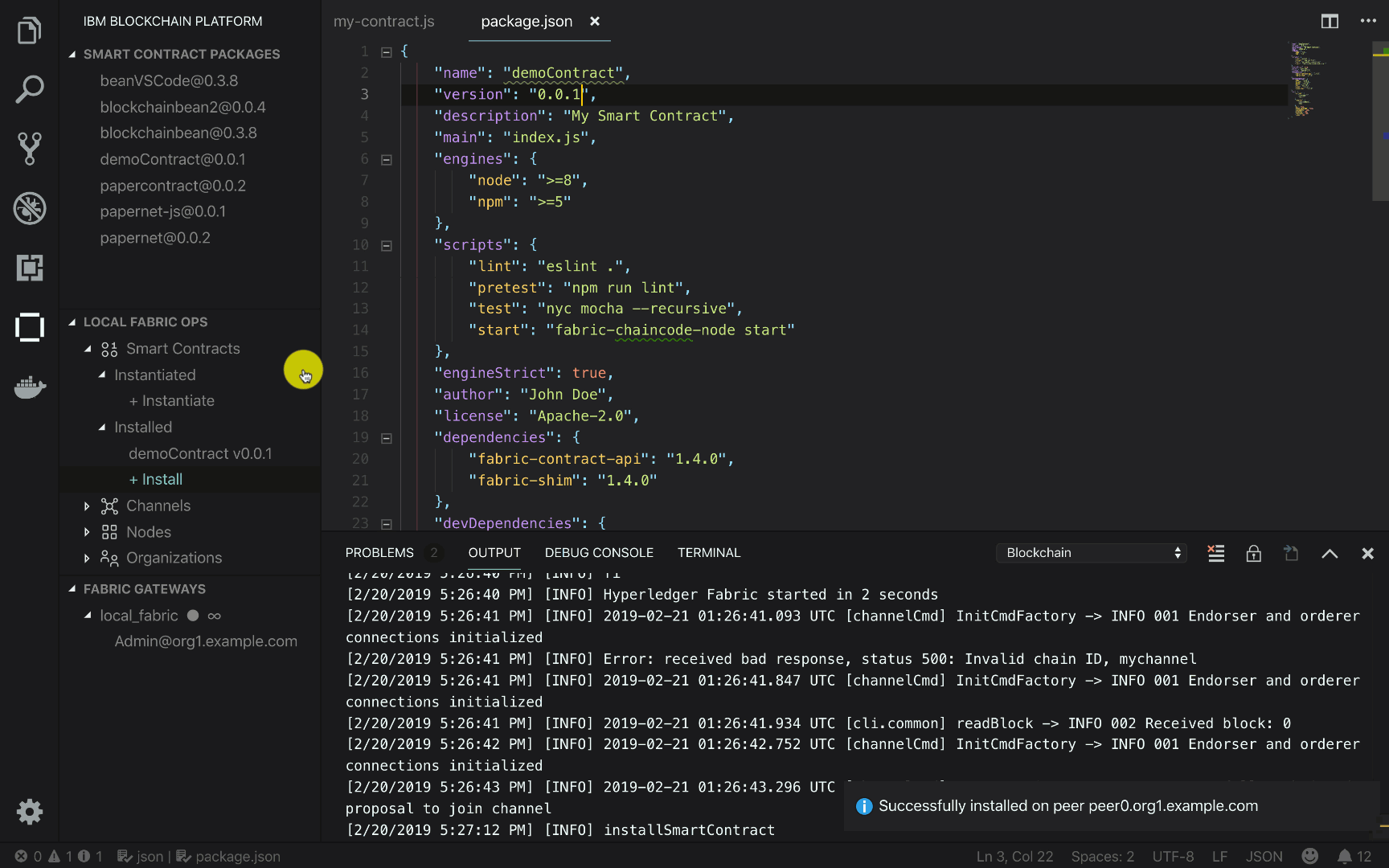
Task: Switch to the Problems tab
Action: pos(379,553)
